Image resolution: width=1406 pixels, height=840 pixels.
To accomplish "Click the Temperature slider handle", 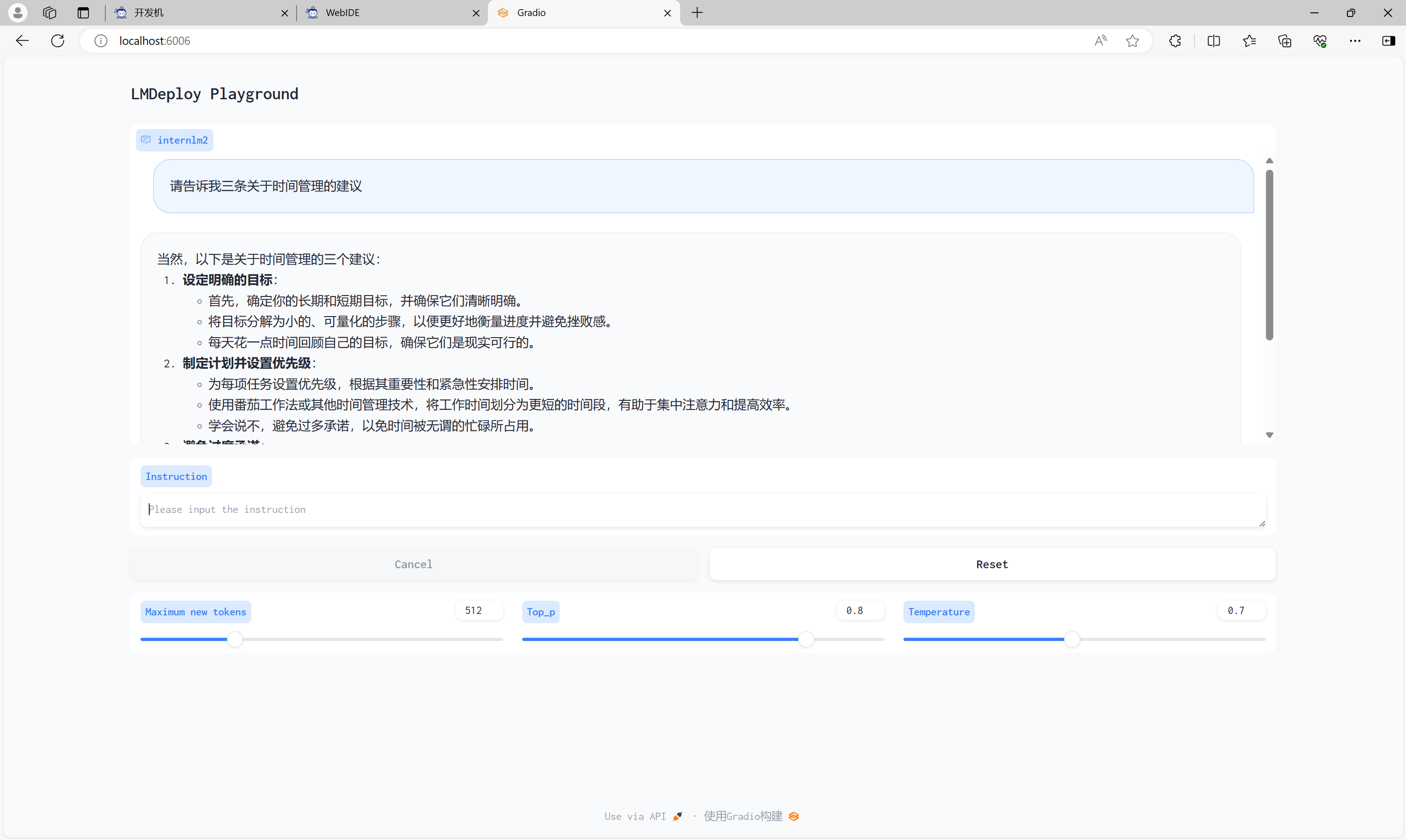I will [1072, 640].
